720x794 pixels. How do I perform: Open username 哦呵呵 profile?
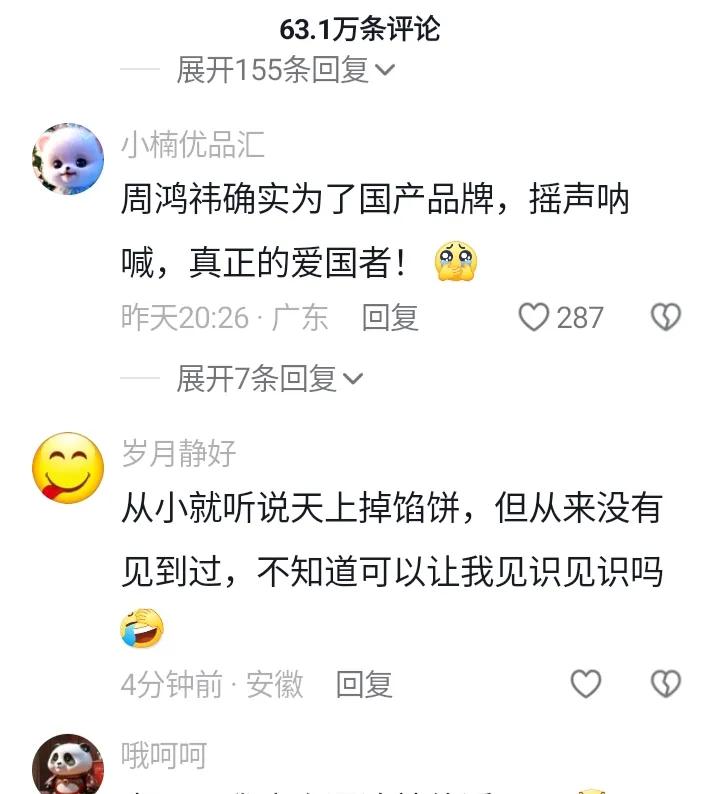pos(164,755)
